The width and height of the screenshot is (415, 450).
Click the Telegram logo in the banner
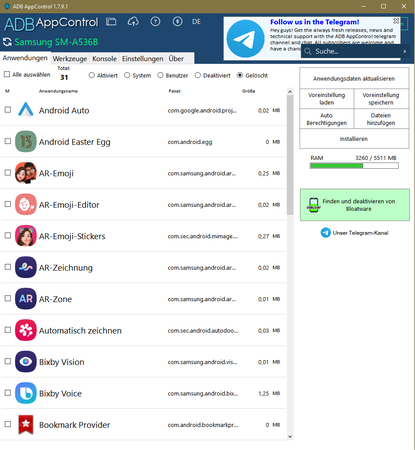245,38
